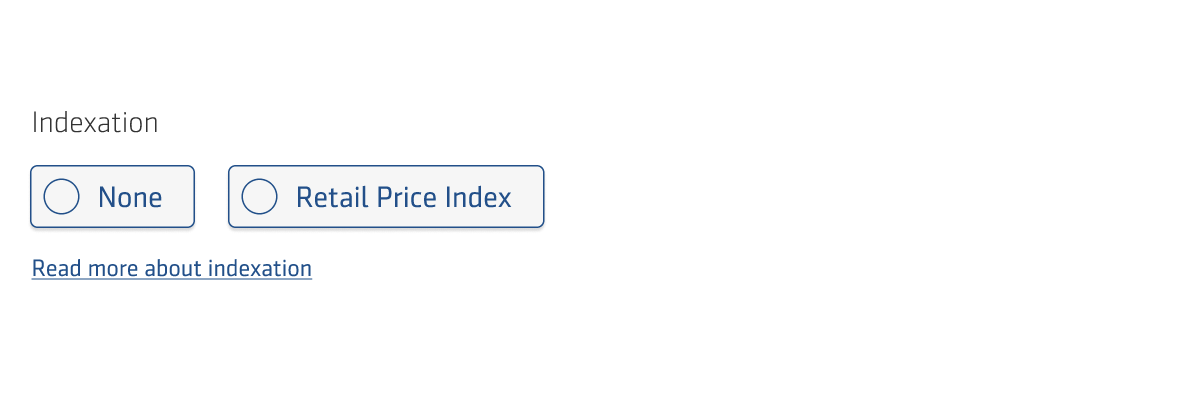Image resolution: width=1198 pixels, height=404 pixels.
Task: Click the circle beside None
Action: [x=62, y=197]
